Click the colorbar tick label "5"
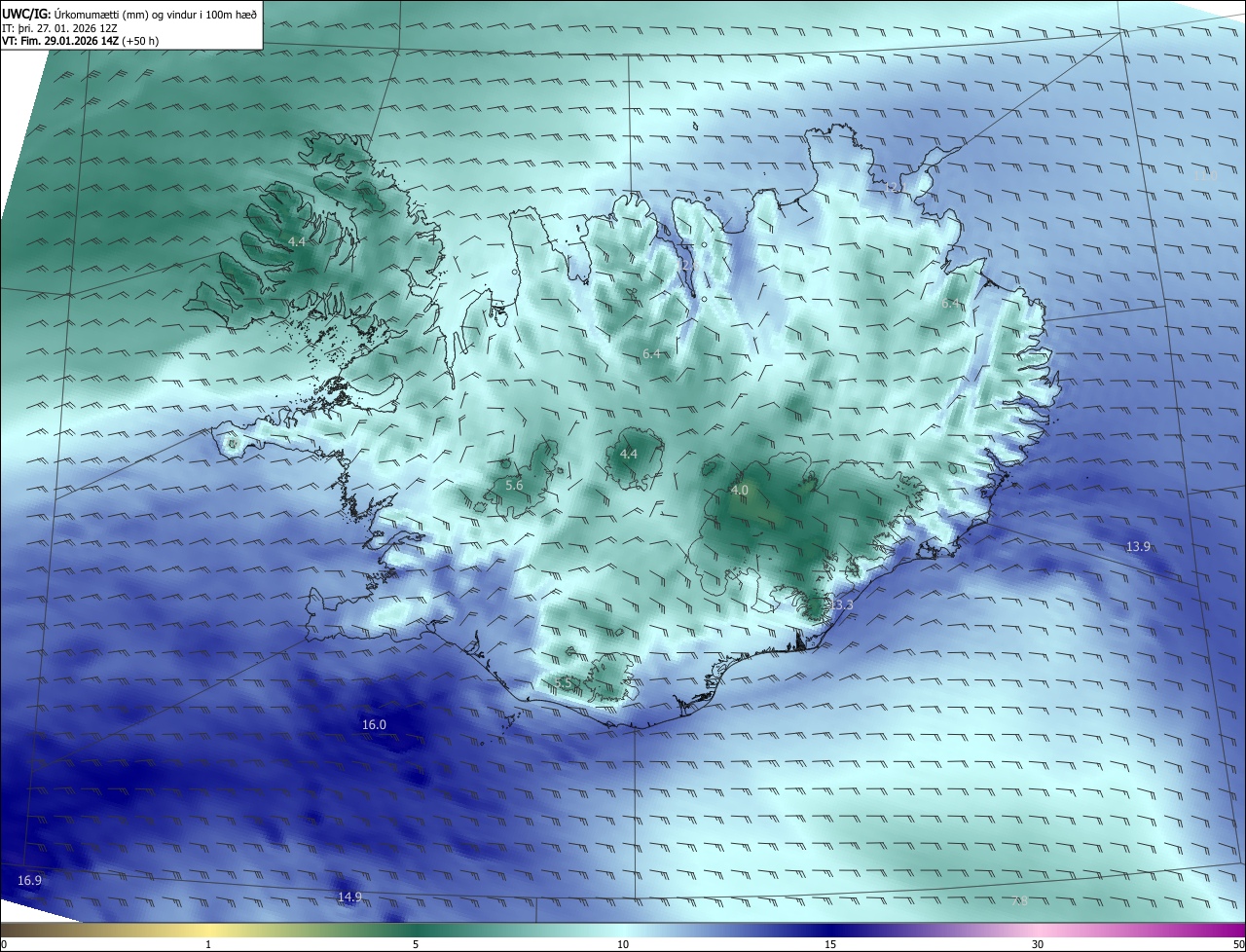The height and width of the screenshot is (952, 1246). point(416,944)
